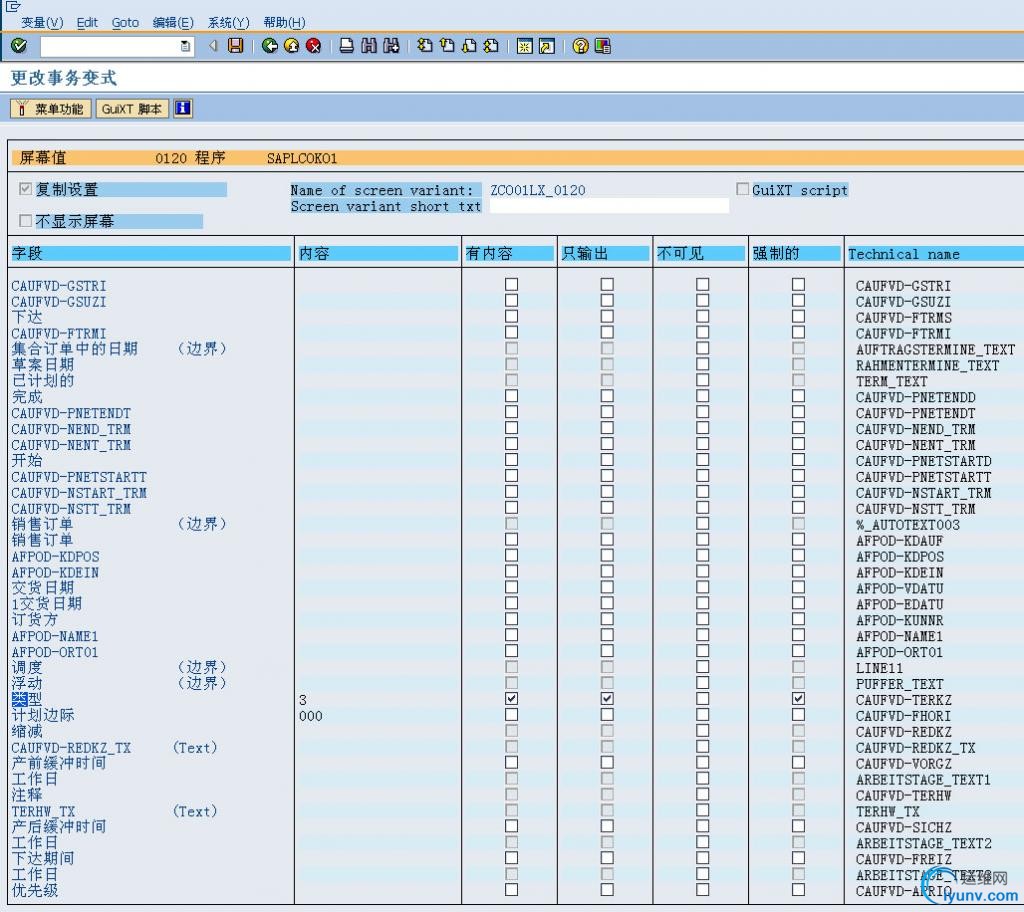Image resolution: width=1024 pixels, height=912 pixels.
Task: Click the green Enter checkmark icon
Action: 19,45
